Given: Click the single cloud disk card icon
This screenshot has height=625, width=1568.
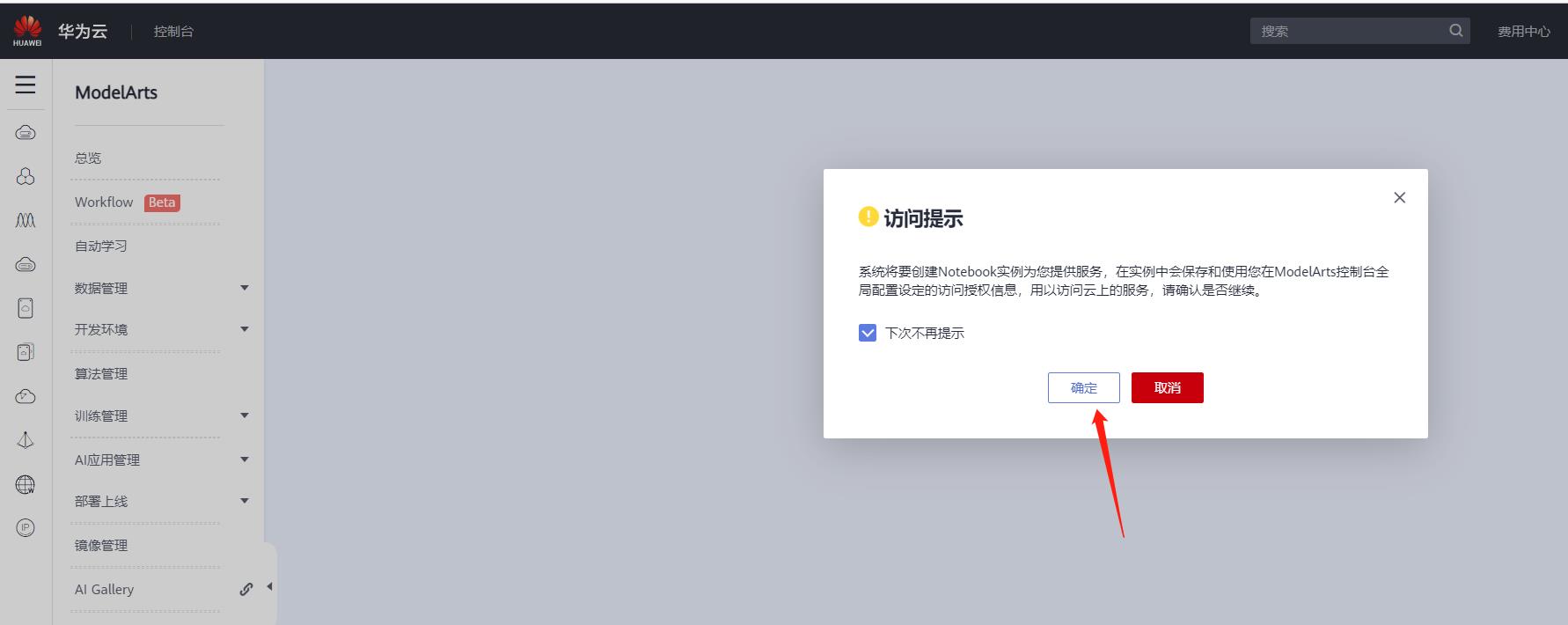Looking at the screenshot, I should (26, 308).
